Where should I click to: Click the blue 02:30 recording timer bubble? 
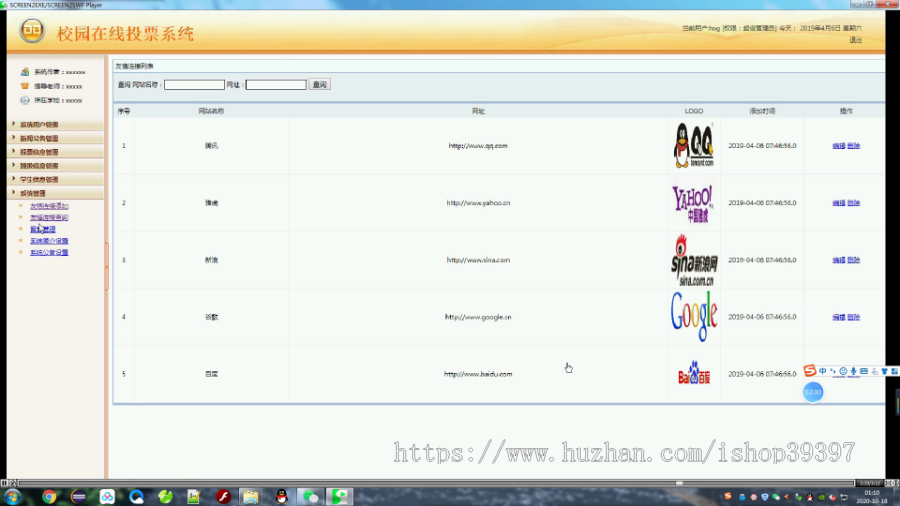[813, 392]
